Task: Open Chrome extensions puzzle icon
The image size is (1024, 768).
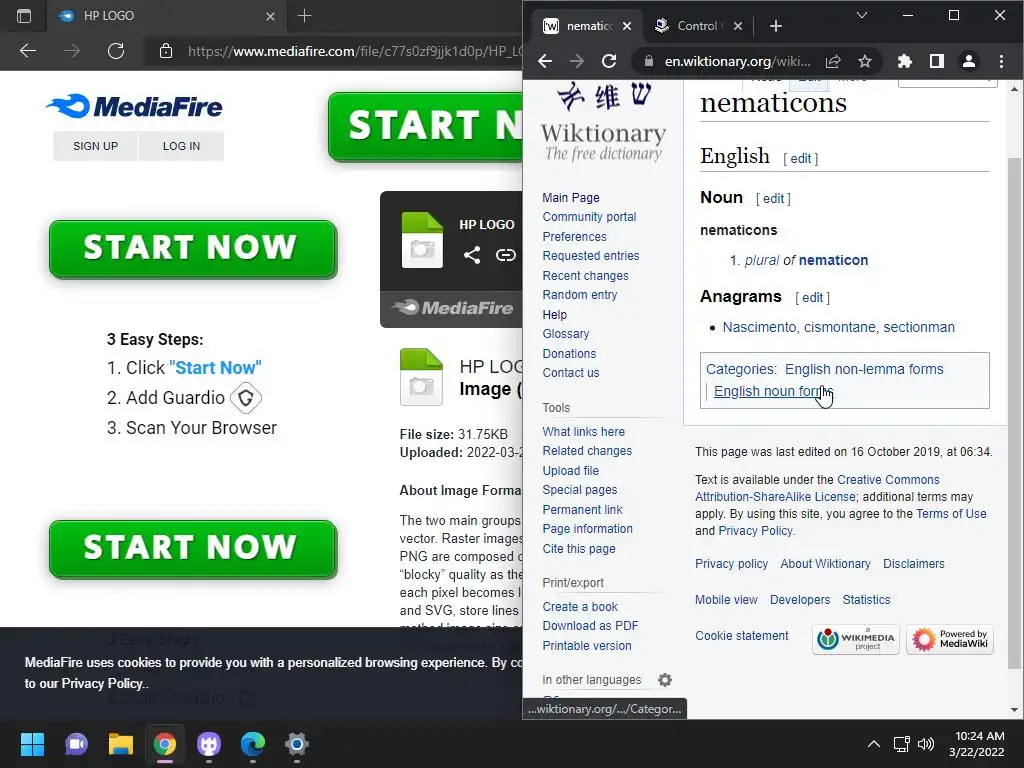Action: [x=904, y=61]
